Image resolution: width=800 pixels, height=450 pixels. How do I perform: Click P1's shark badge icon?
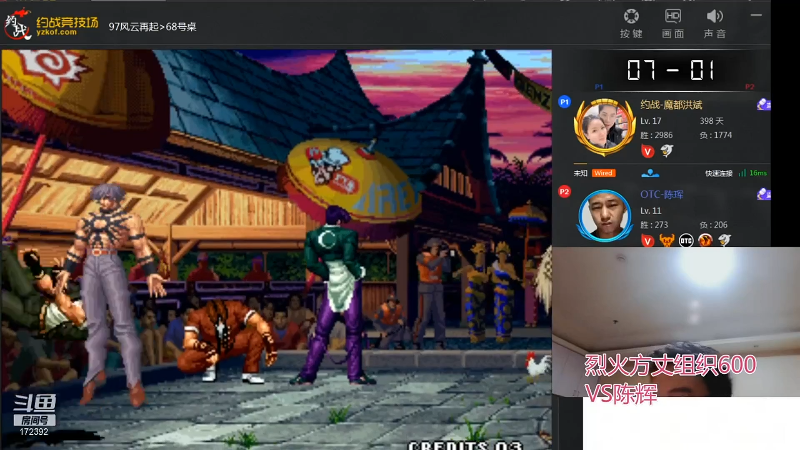(667, 151)
